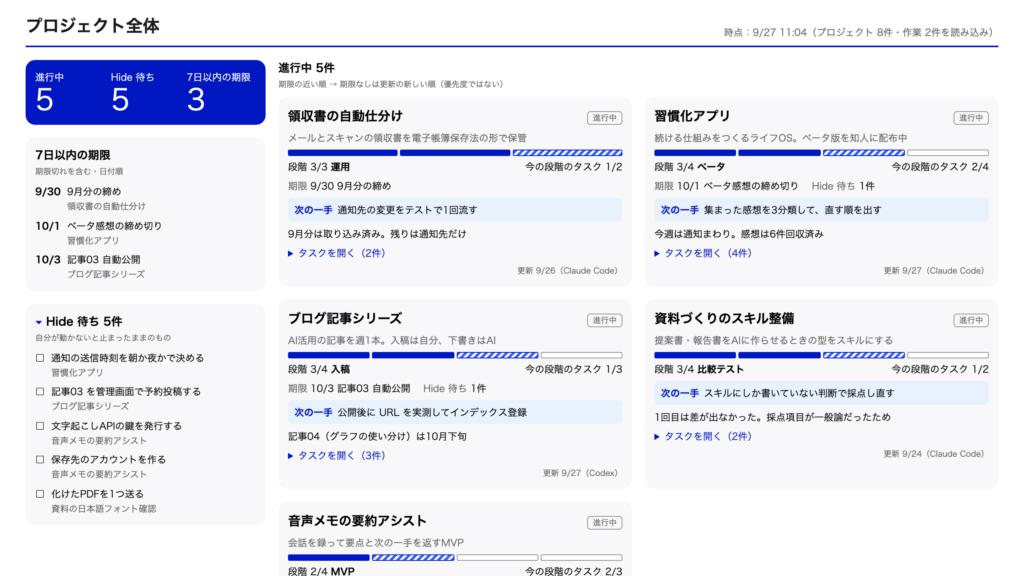This screenshot has height=576, width=1024.
Task: Click 進行中 badge on 領収書の自動仕分け card
Action: [604, 118]
